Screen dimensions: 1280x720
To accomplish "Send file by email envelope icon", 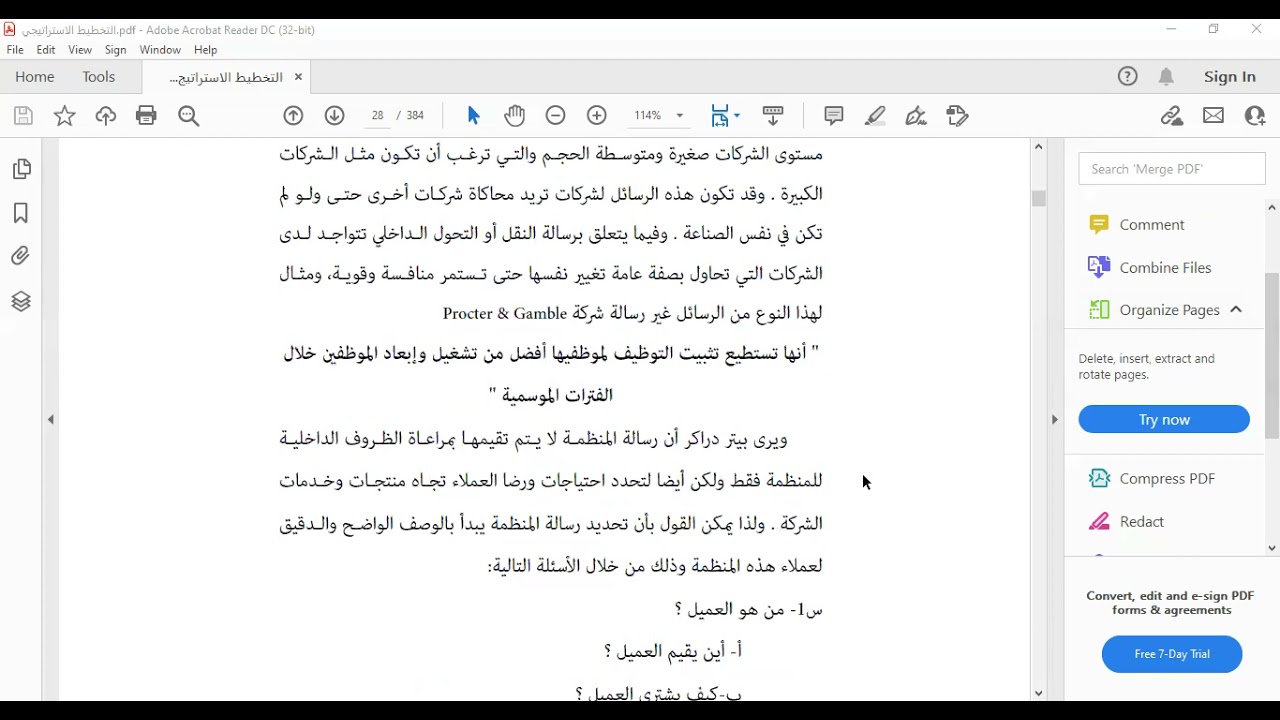I will (1214, 116).
